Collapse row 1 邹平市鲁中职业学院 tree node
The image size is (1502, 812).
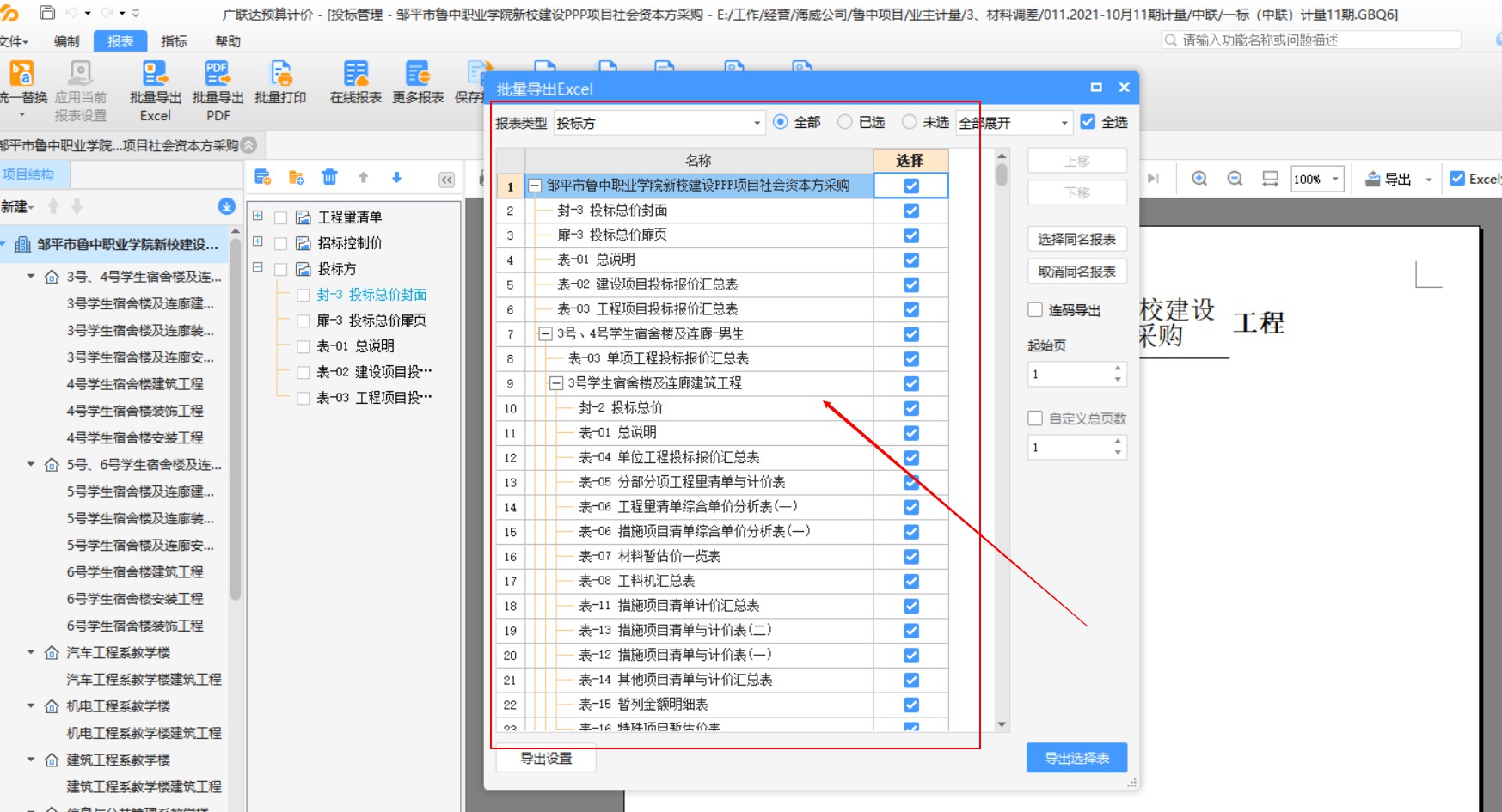[x=535, y=186]
